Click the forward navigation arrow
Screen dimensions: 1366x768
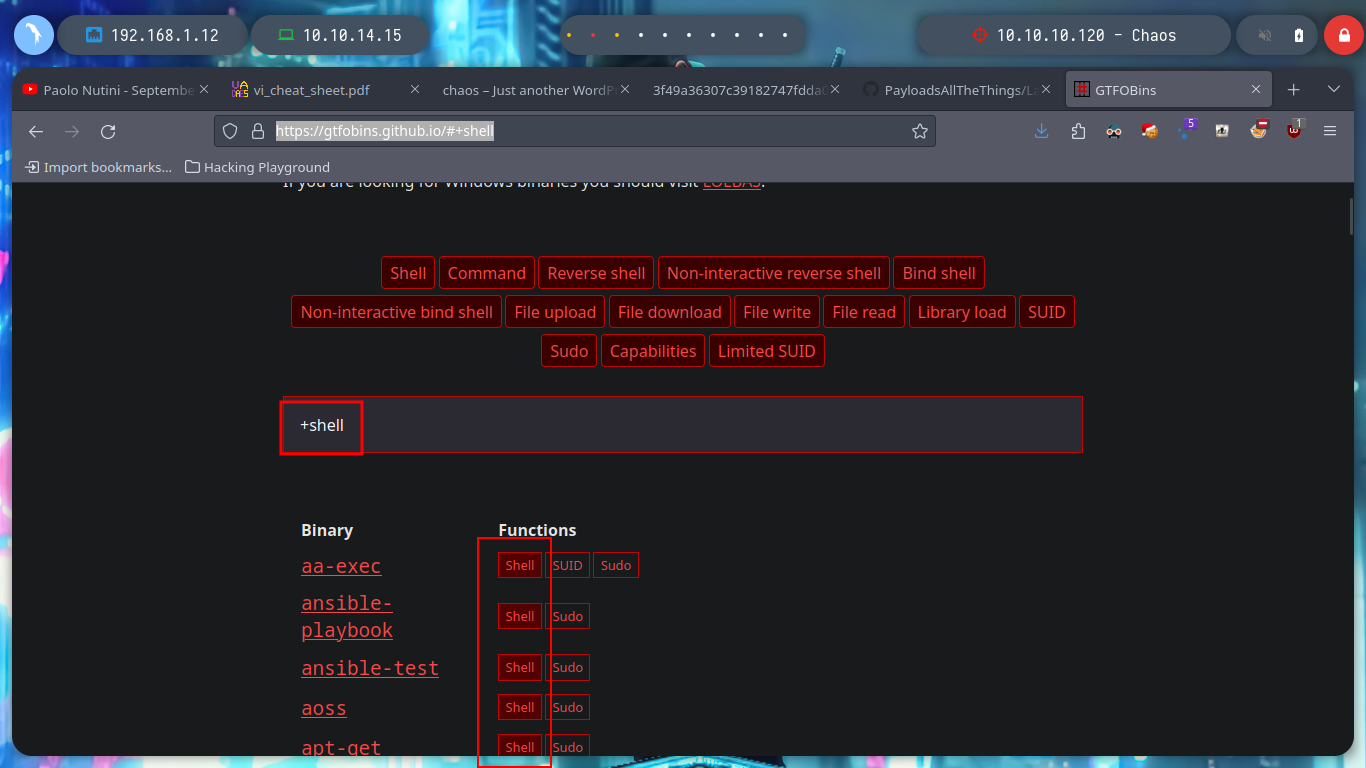pos(72,131)
